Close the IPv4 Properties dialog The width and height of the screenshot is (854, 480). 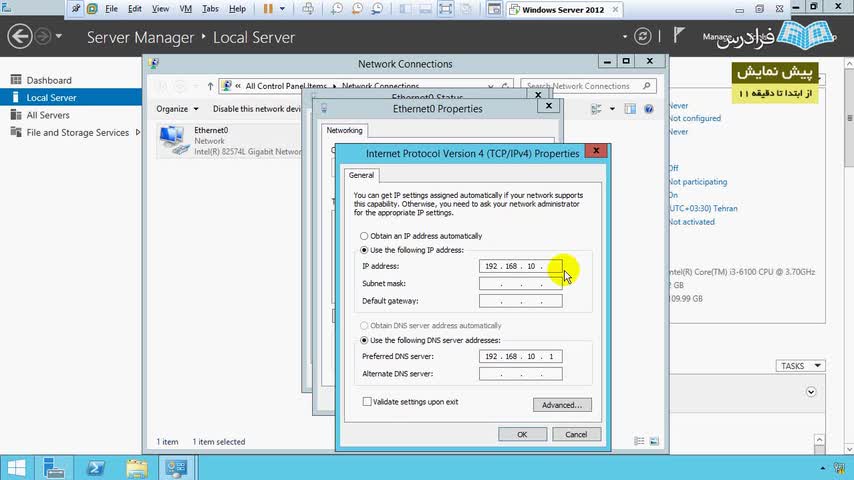[596, 151]
